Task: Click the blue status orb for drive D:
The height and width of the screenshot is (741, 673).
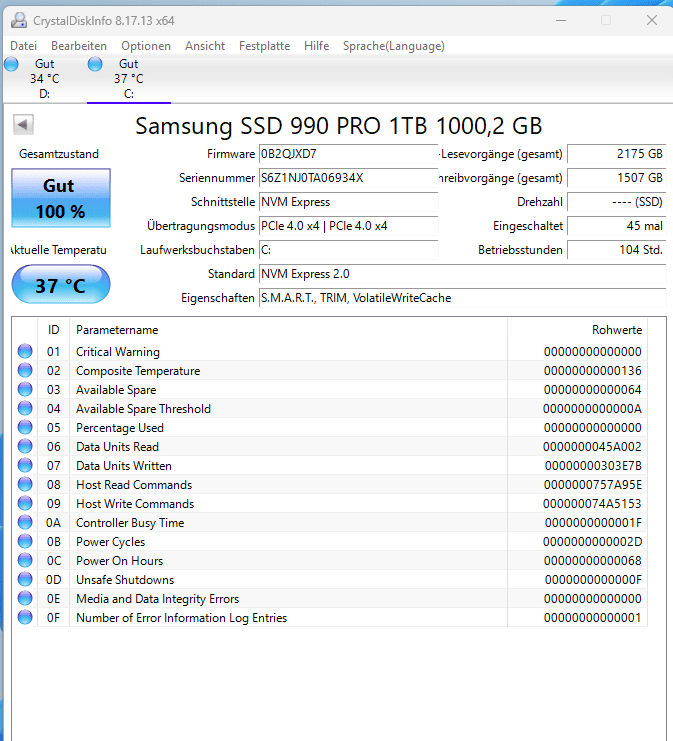Action: (11, 64)
